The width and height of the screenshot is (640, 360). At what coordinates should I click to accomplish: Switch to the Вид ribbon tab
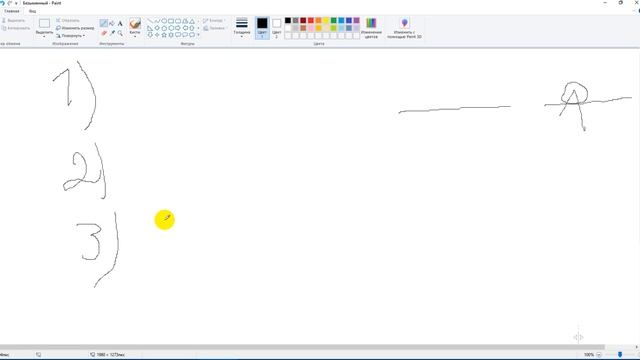click(32, 11)
